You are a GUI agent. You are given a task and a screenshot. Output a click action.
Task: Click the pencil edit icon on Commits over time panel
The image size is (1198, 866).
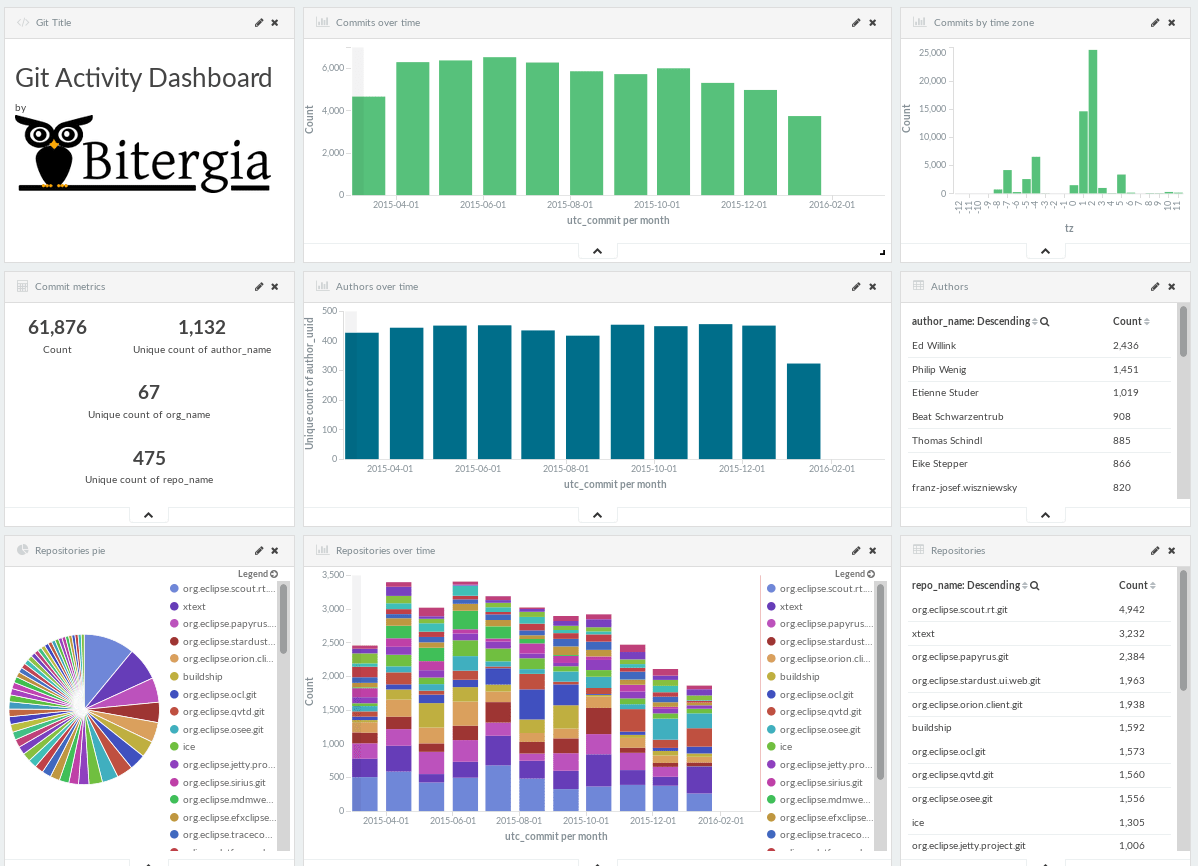(x=855, y=22)
